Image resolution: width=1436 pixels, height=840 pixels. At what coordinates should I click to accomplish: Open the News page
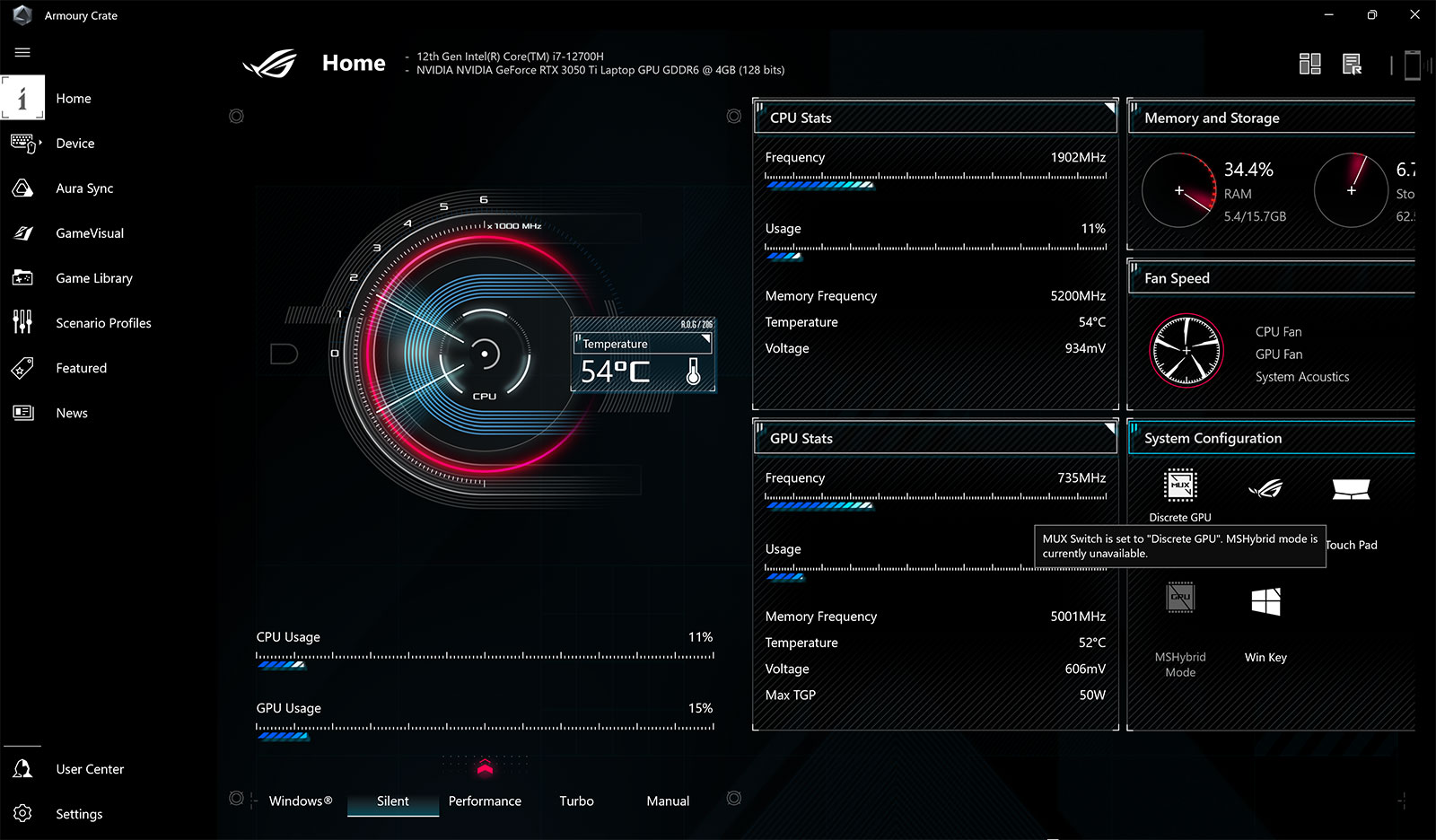coord(72,412)
